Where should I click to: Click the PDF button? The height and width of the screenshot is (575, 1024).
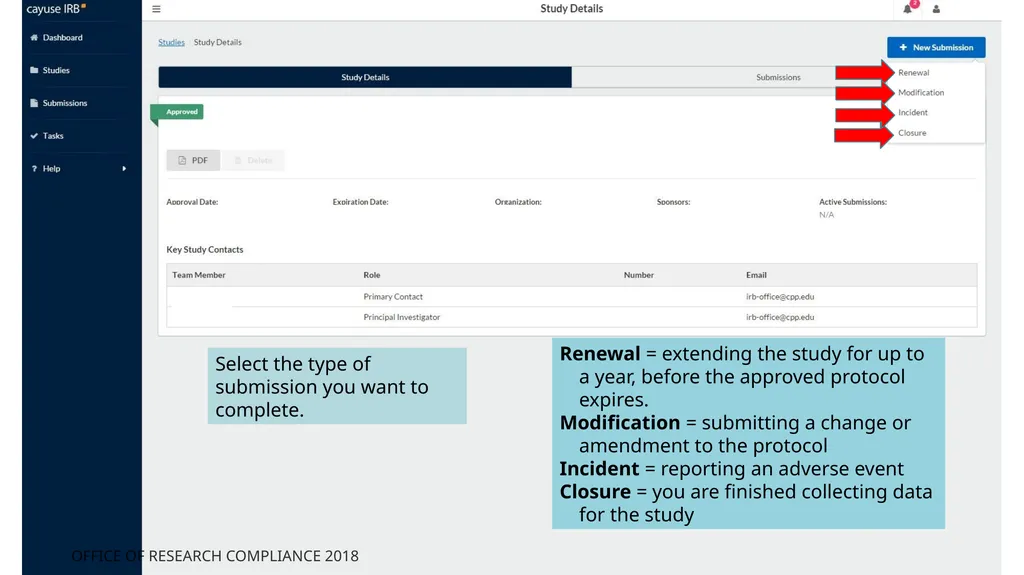193,160
